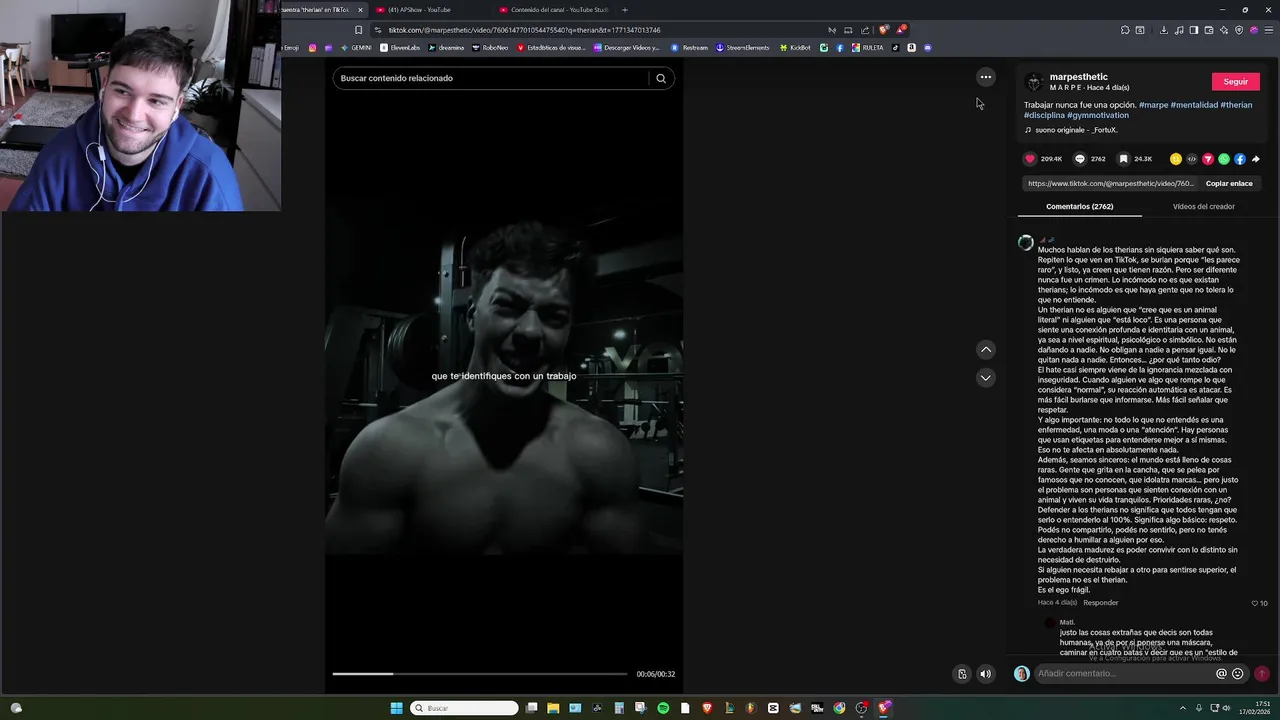Image resolution: width=1280 pixels, height=720 pixels.
Task: Go to the previous video arrow
Action: 986,349
